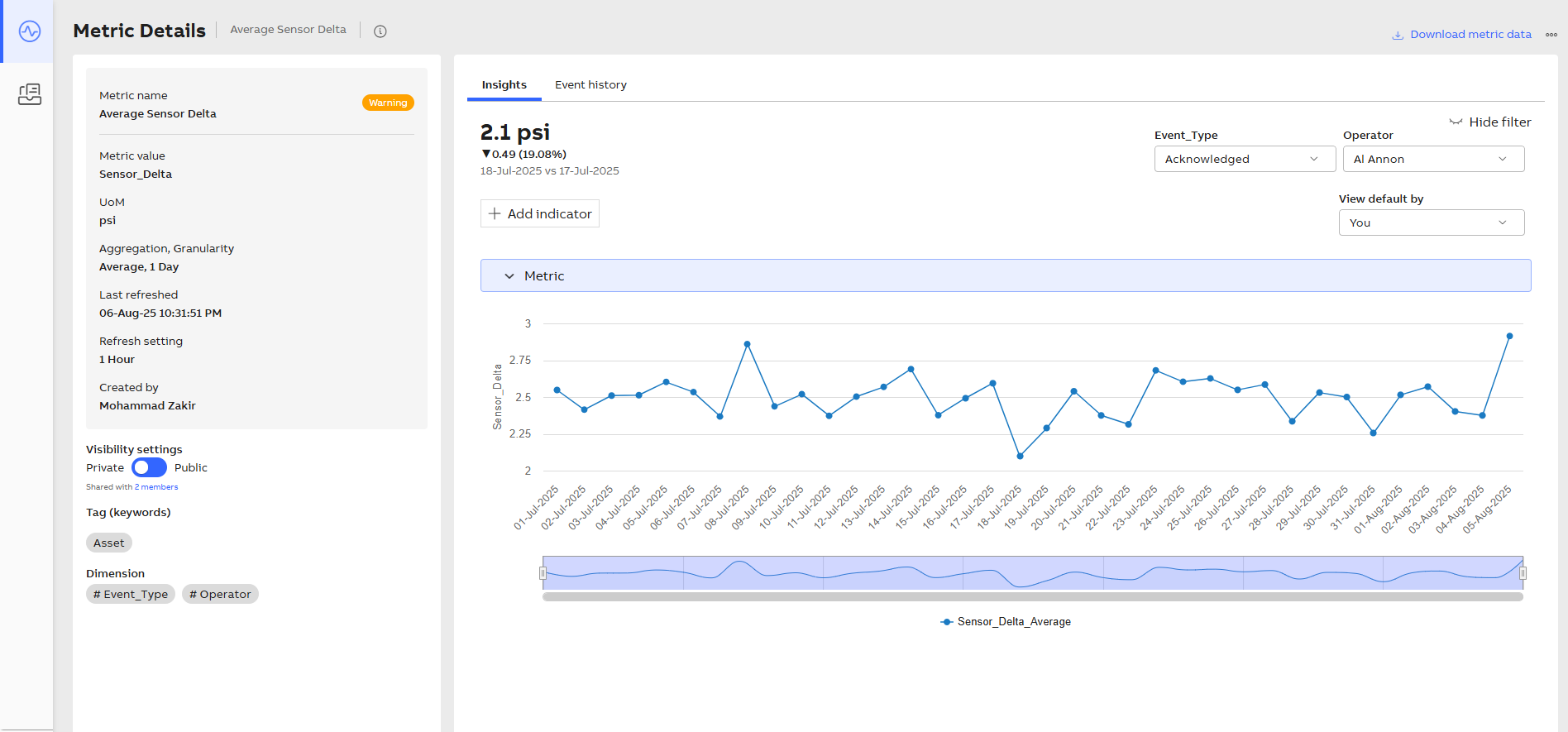The width and height of the screenshot is (1568, 732).
Task: Click the Asset keyword tag
Action: tap(108, 543)
